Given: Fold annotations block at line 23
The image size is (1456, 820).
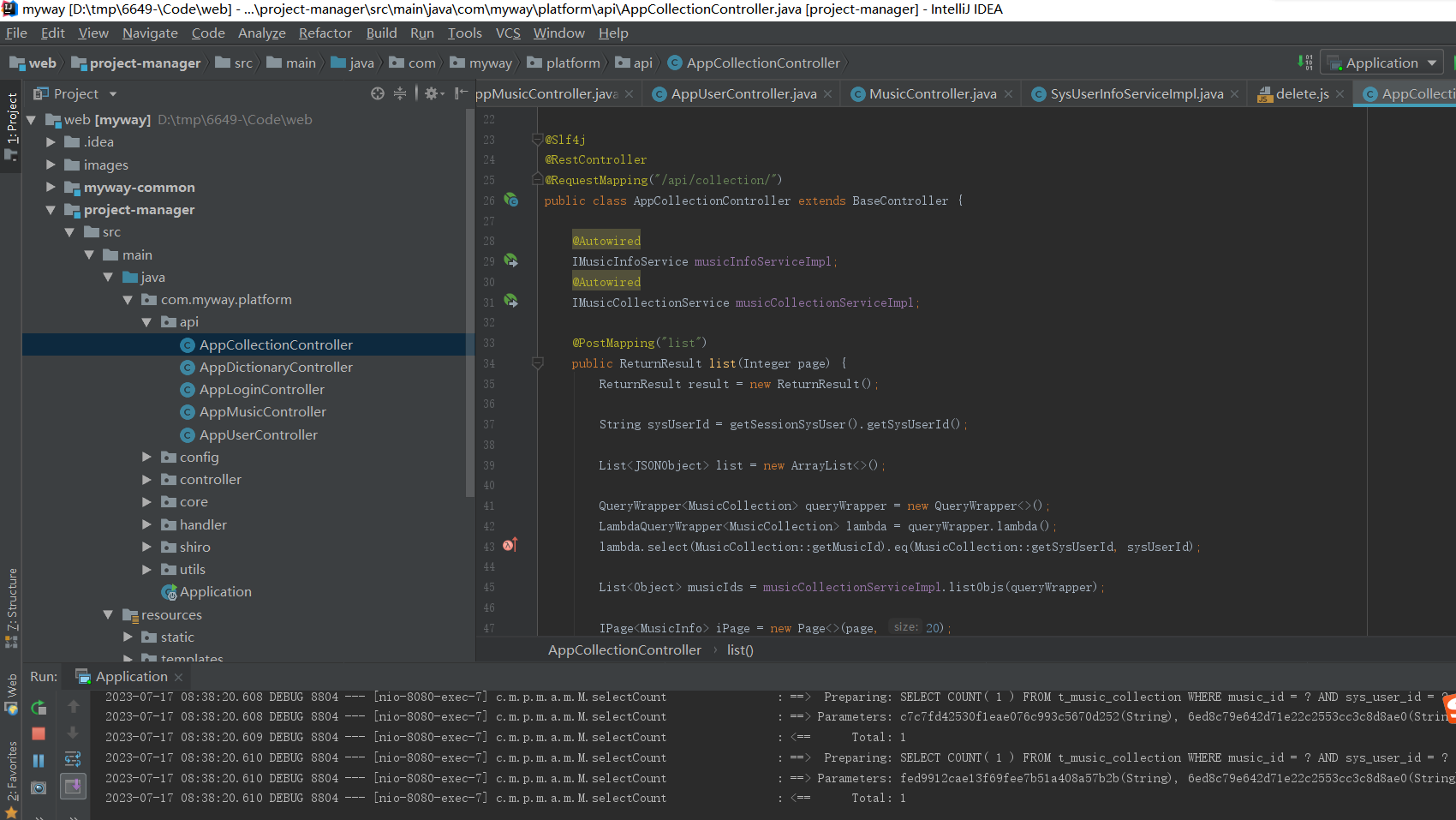Looking at the screenshot, I should pos(538,139).
